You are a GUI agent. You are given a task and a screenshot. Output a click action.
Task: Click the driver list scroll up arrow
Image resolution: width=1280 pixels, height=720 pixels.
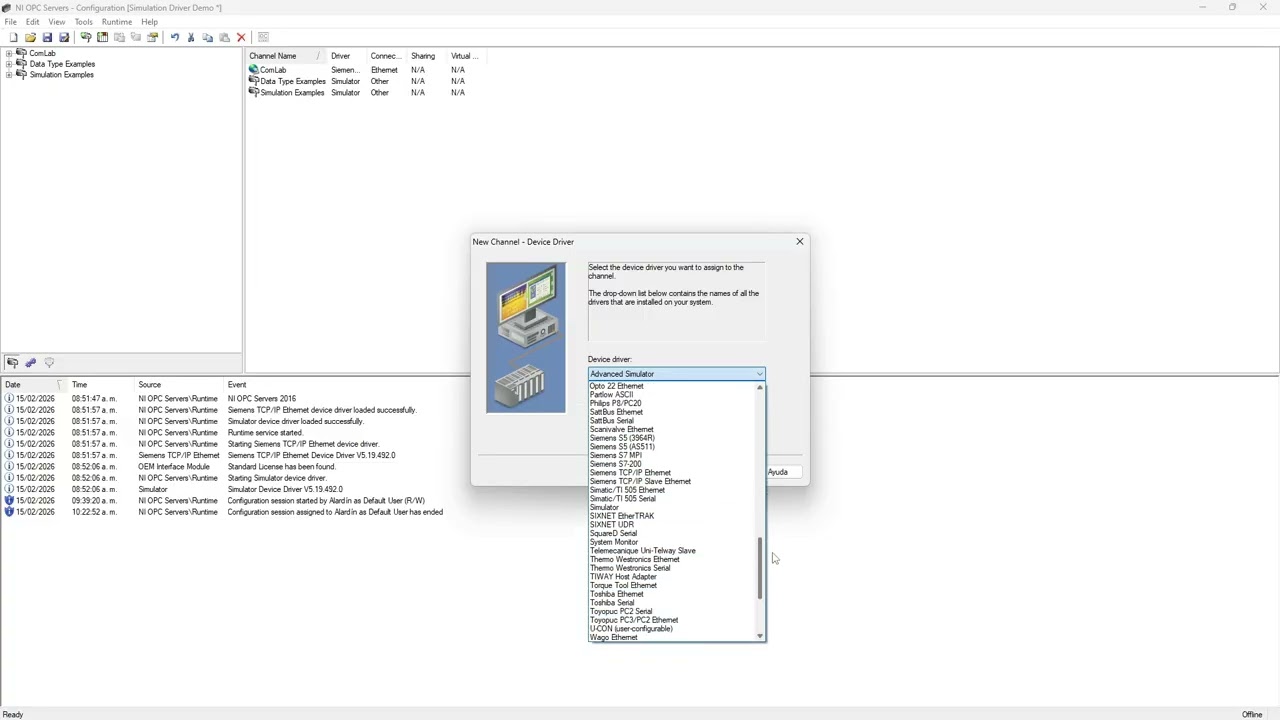pos(760,387)
